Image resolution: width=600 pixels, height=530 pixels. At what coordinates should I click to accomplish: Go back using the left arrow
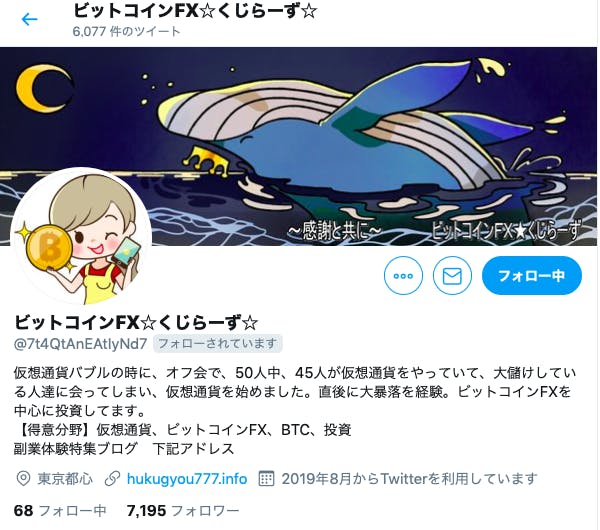(x=29, y=19)
